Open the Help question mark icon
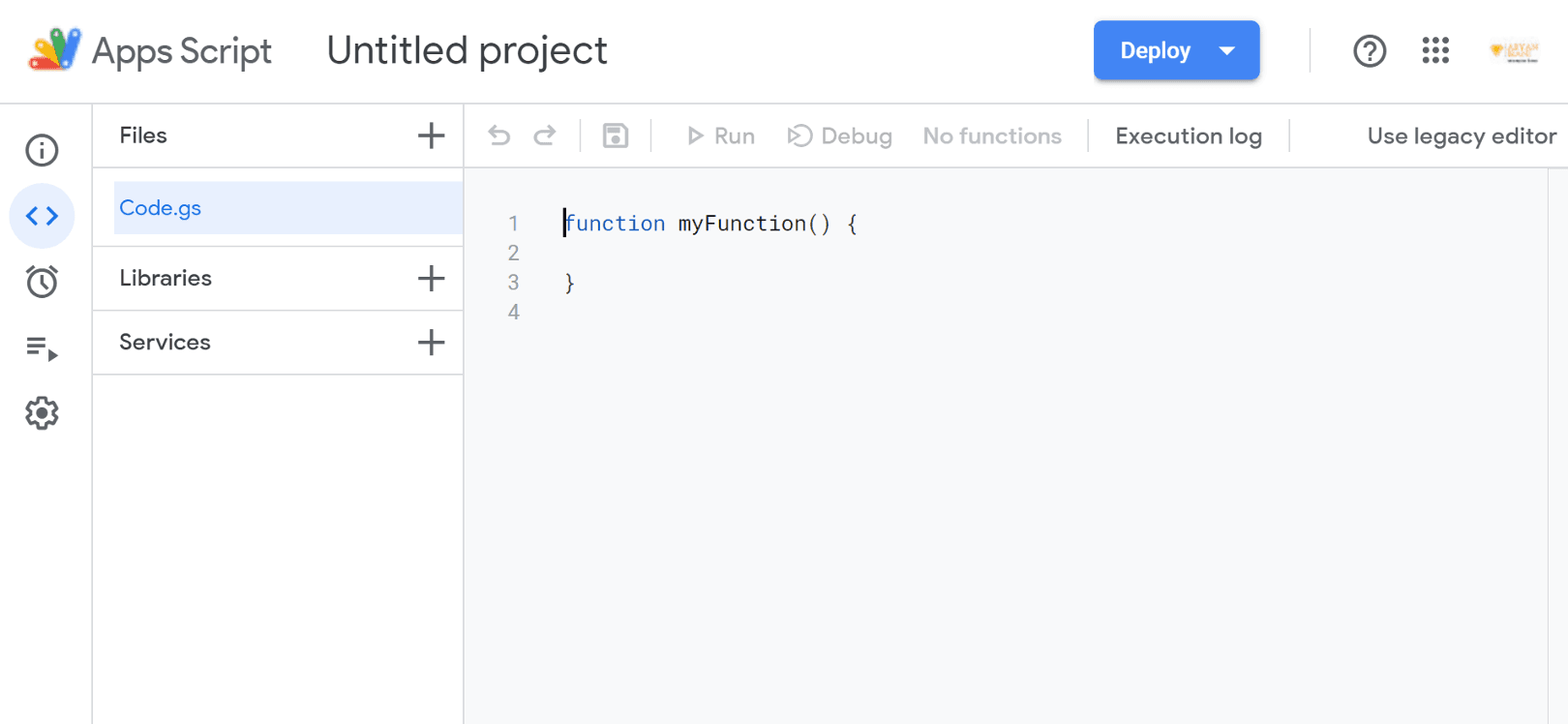1568x724 pixels. pyautogui.click(x=1370, y=50)
